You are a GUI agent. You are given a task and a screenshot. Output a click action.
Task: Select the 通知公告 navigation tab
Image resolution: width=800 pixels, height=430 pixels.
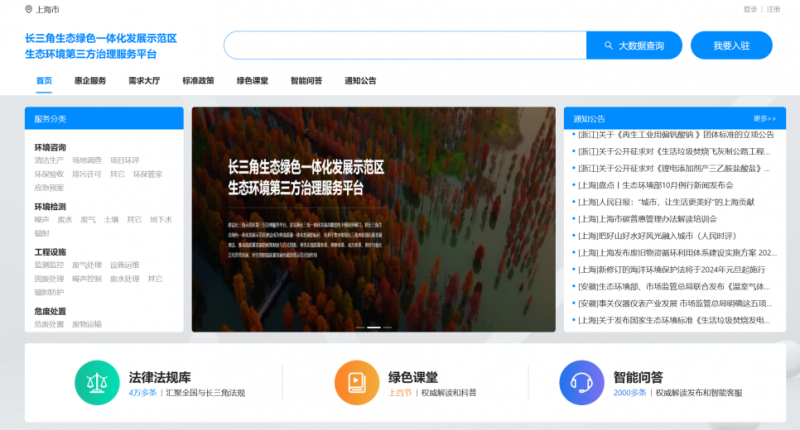(x=360, y=80)
